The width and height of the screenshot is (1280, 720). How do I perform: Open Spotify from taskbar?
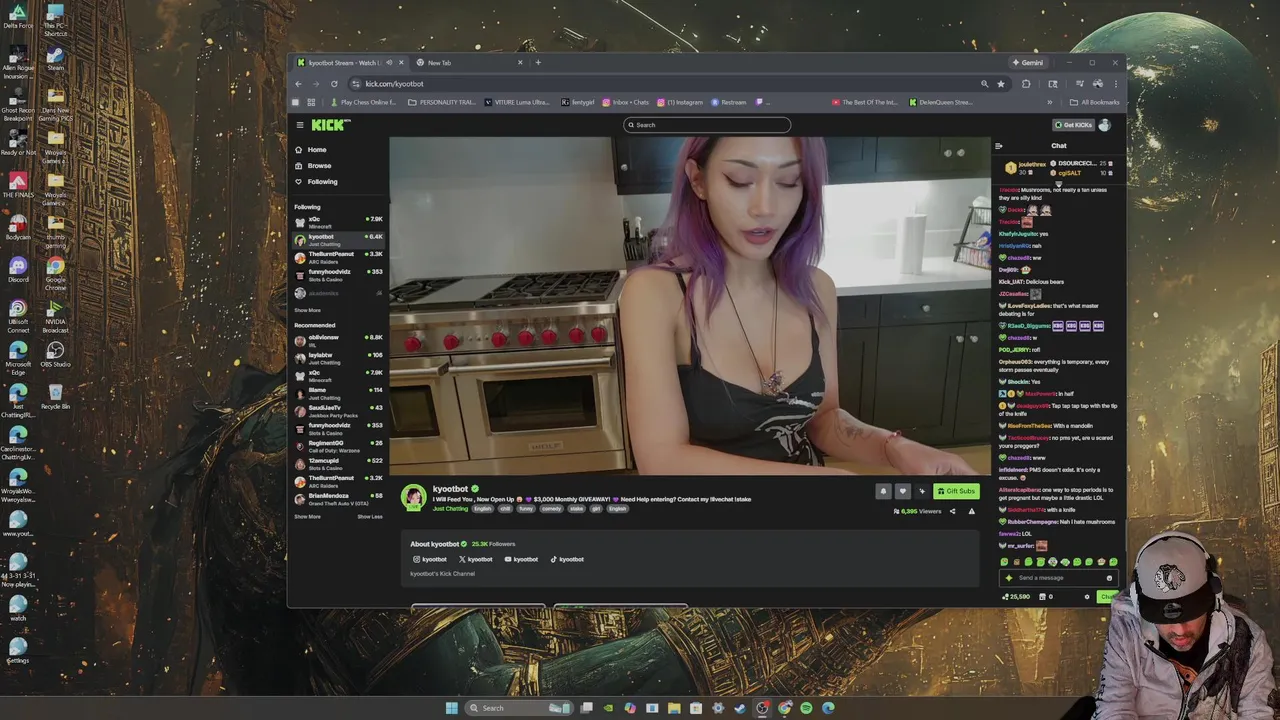click(806, 708)
